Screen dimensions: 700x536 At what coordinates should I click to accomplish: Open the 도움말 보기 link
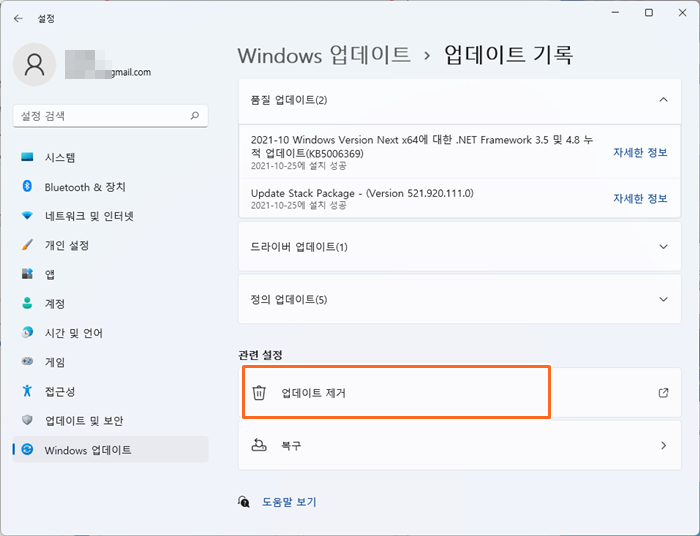[x=289, y=502]
